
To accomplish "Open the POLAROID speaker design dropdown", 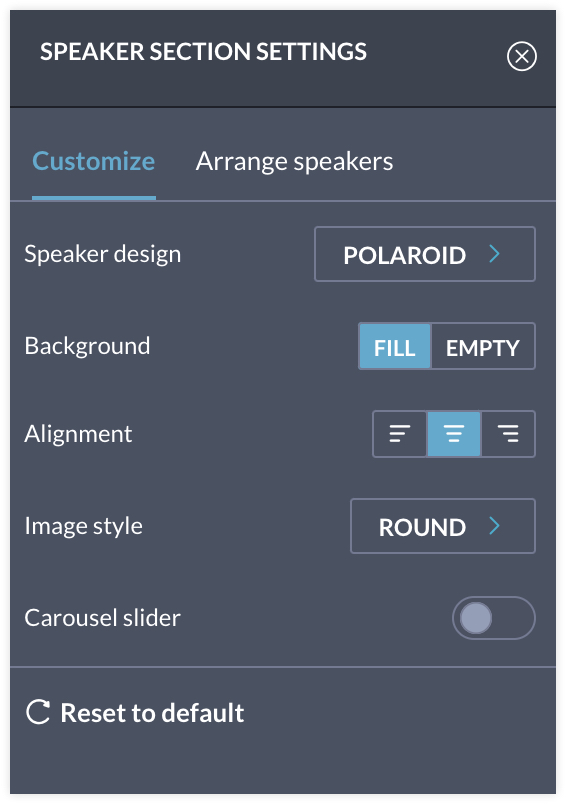I will point(424,254).
